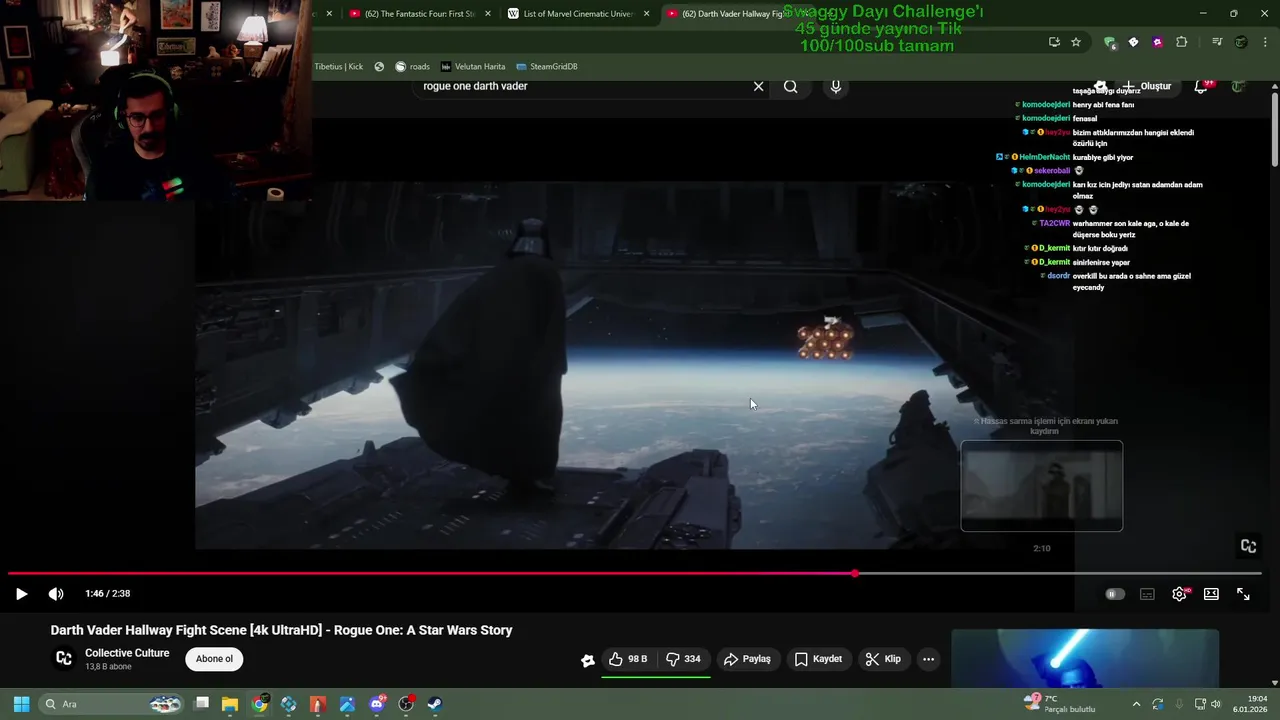Viewport: 1280px width, 720px height.
Task: Open white tag-shaped extension icon
Action: coord(1133,42)
